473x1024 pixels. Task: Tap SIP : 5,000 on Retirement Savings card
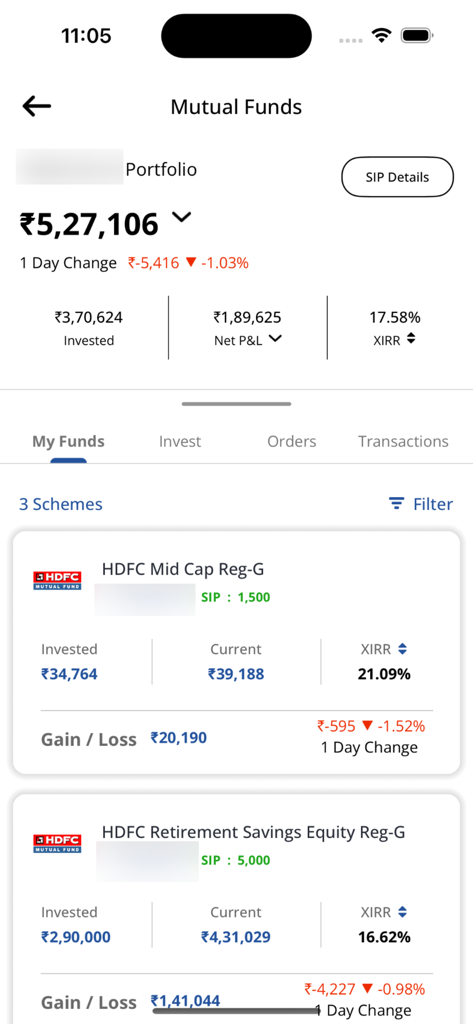point(236,860)
